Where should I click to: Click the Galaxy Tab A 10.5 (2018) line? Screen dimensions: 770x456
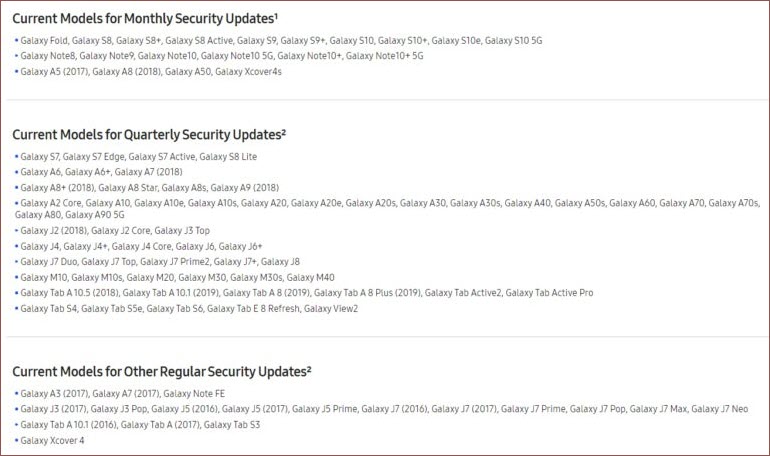pyautogui.click(x=306, y=293)
